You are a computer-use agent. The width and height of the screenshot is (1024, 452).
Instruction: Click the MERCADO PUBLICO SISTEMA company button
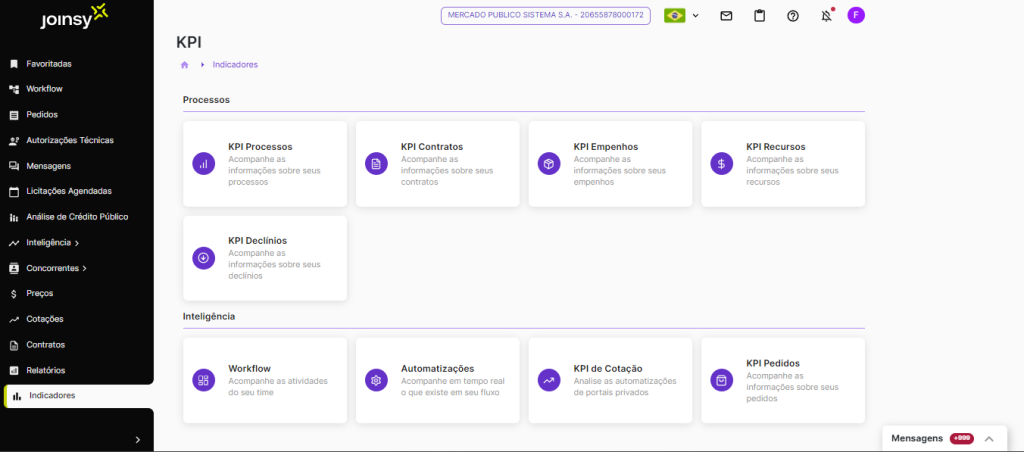click(546, 16)
